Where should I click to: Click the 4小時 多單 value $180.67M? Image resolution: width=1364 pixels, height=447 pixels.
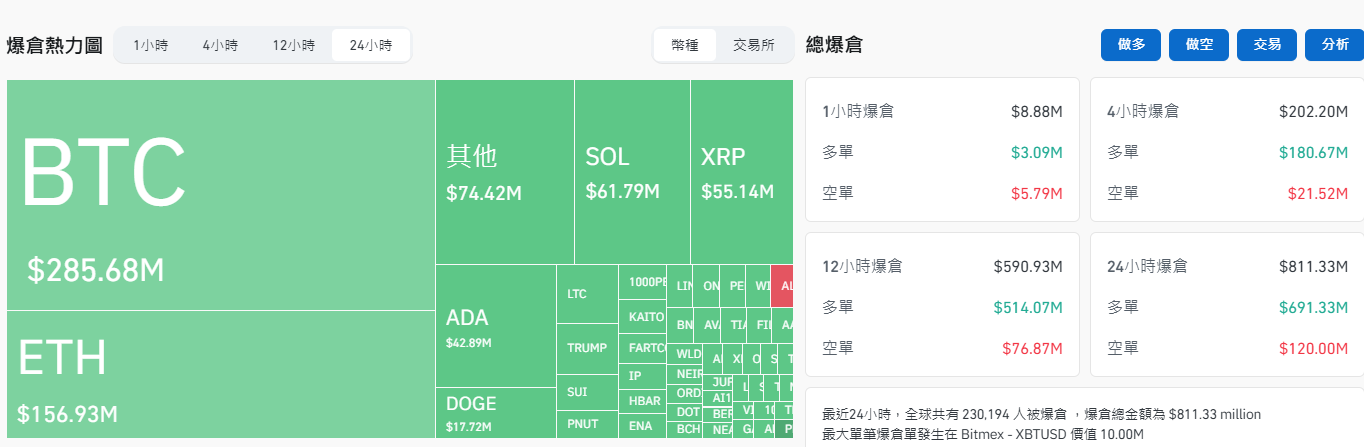coord(1313,153)
